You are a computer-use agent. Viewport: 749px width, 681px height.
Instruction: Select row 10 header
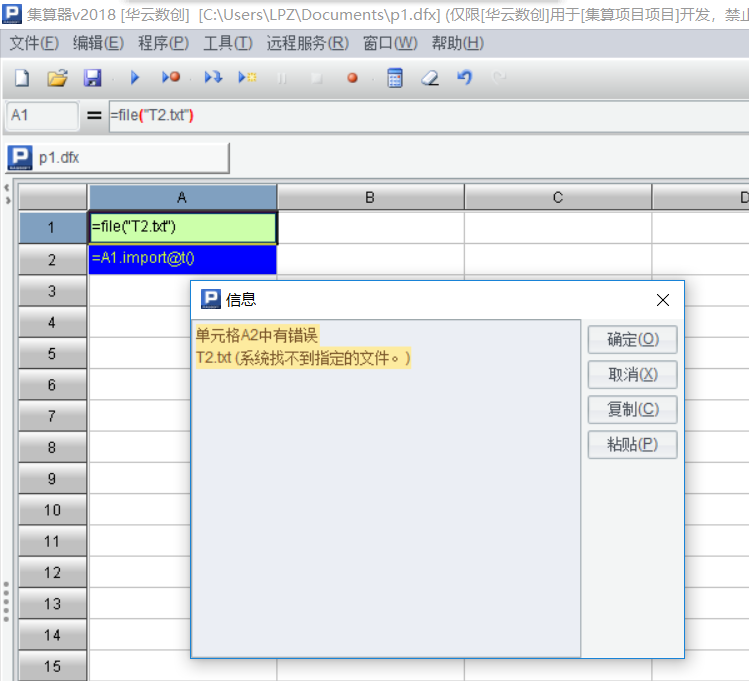[53, 510]
